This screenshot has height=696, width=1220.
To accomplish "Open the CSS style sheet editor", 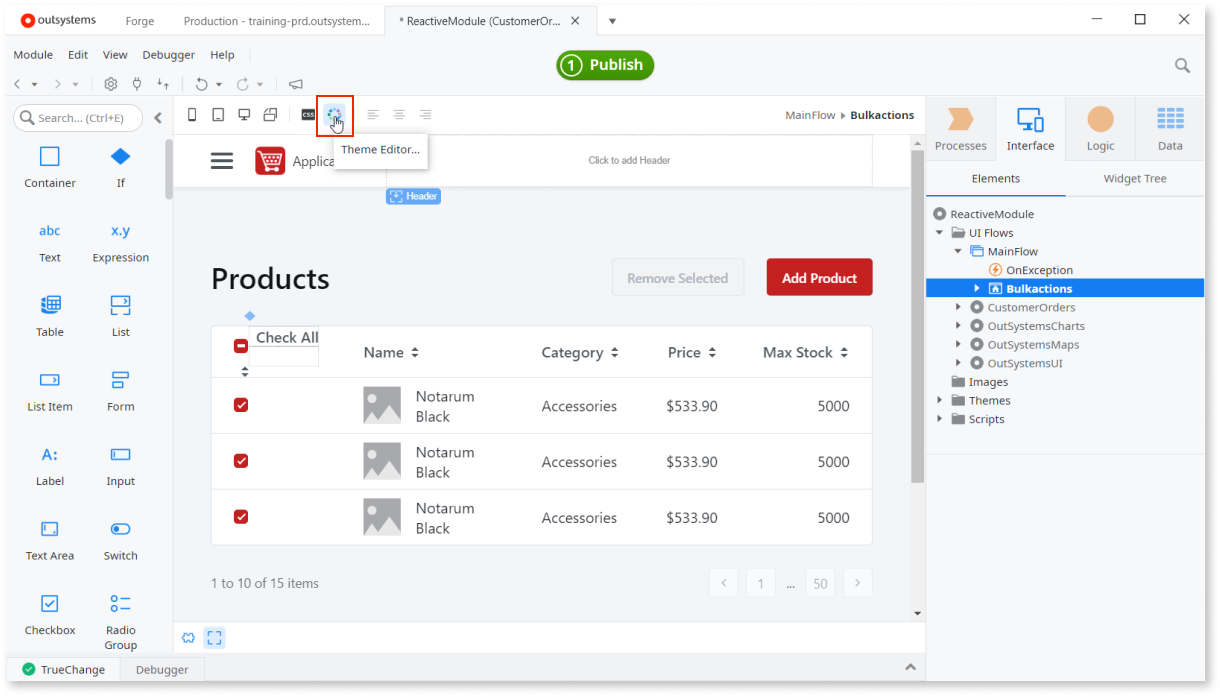I will tap(308, 115).
